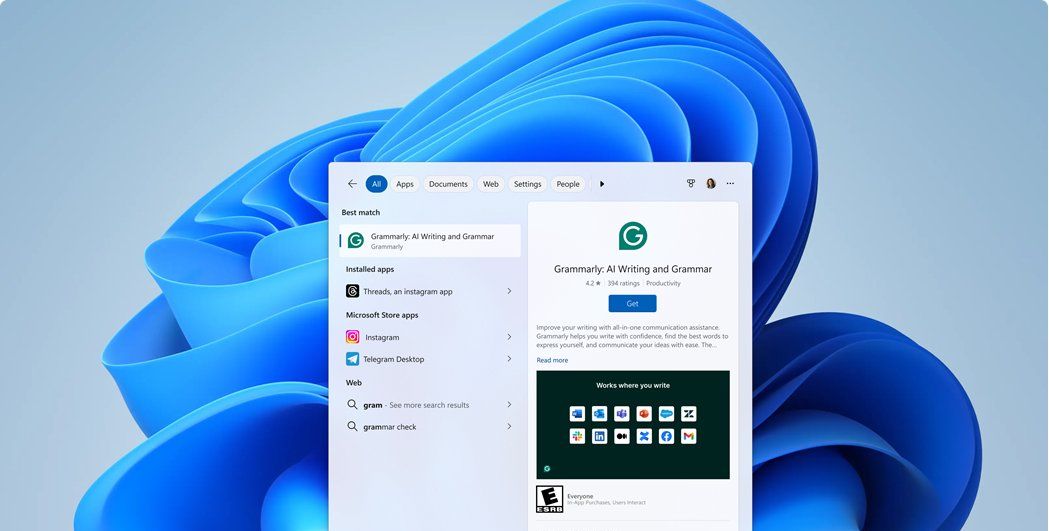Switch to the Web filter tab

pos(491,184)
